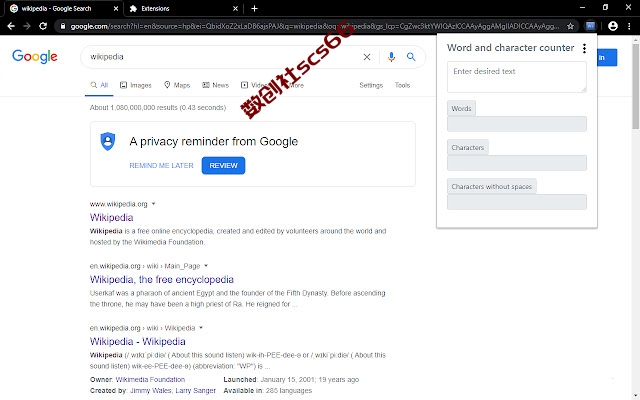Select the All results tab

point(99,85)
